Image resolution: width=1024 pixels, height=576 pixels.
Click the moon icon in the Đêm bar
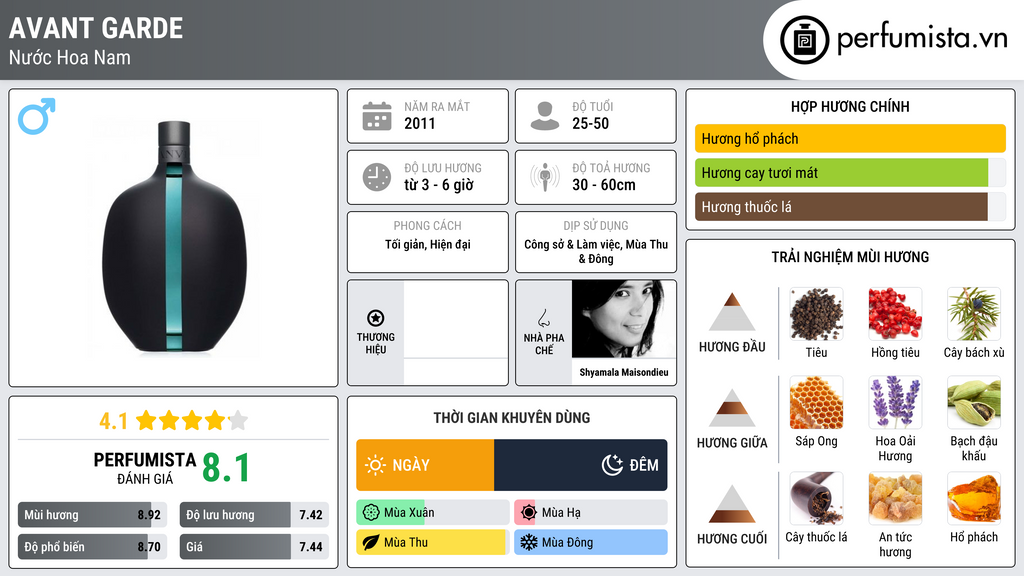point(612,465)
